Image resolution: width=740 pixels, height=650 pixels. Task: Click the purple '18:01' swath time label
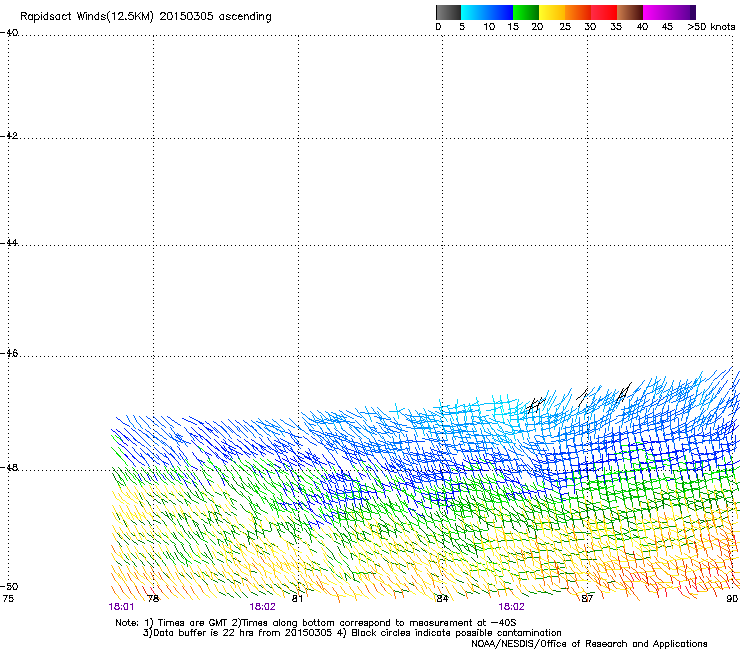pos(121,607)
